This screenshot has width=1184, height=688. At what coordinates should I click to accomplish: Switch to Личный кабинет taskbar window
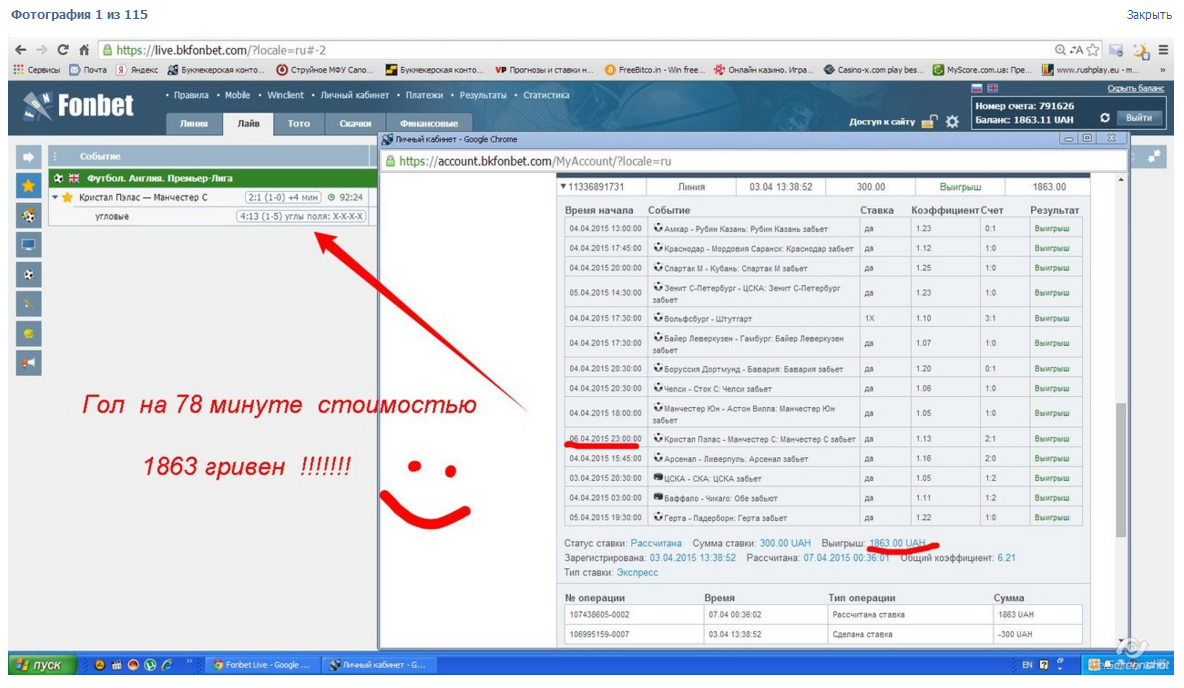380,665
